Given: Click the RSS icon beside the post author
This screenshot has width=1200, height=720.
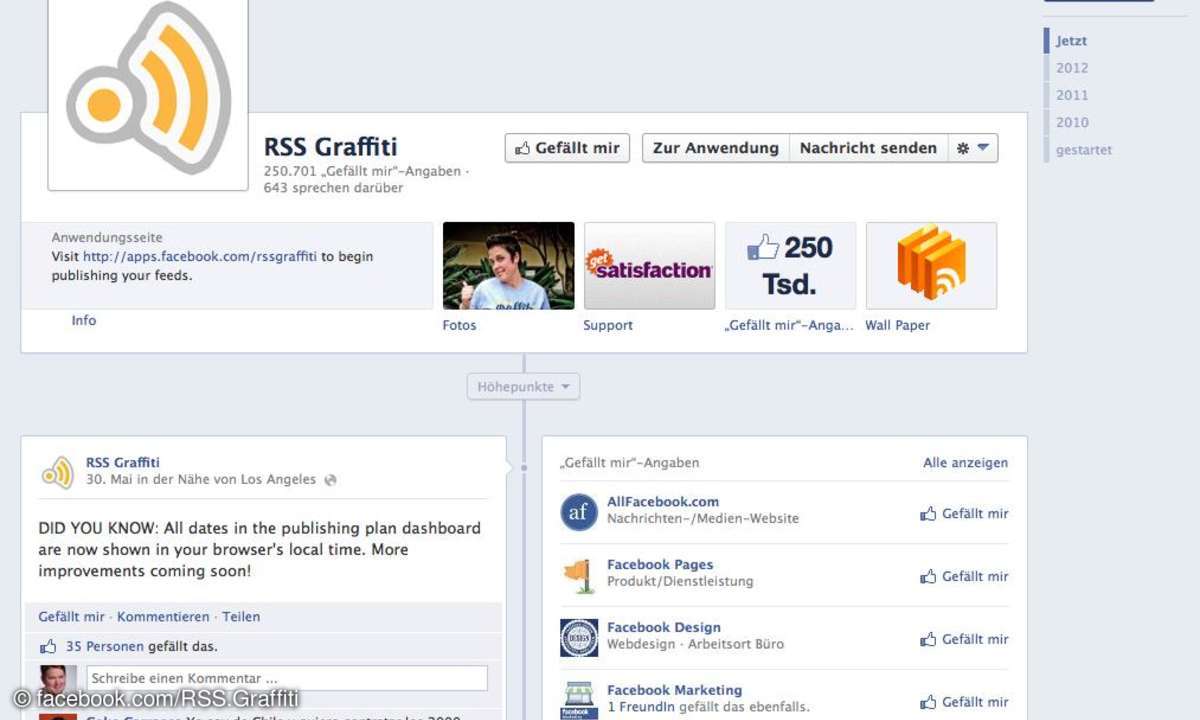Looking at the screenshot, I should 58,472.
